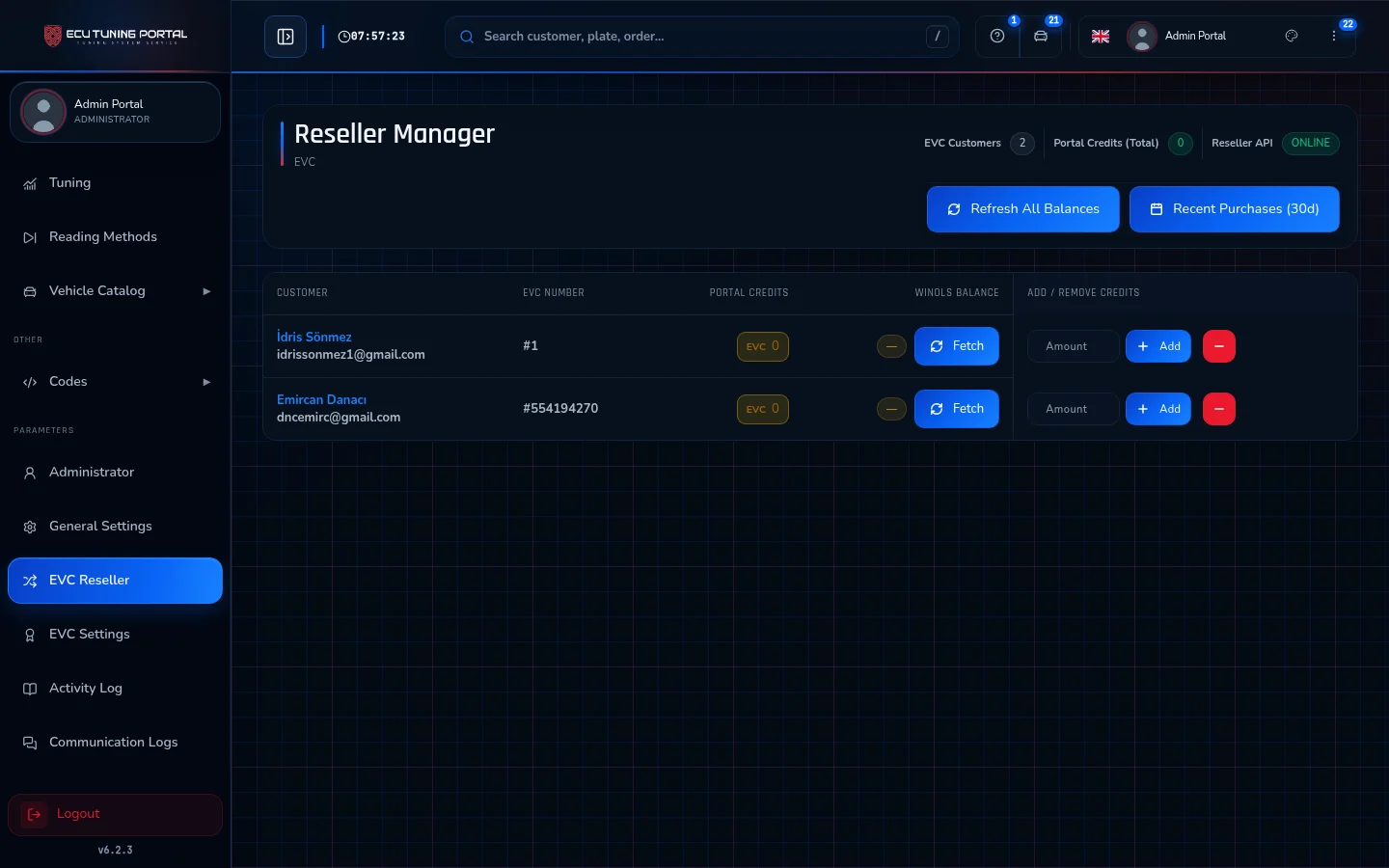The height and width of the screenshot is (868, 1389).
Task: Open customer İdris Sönmez link
Action: pos(314,337)
